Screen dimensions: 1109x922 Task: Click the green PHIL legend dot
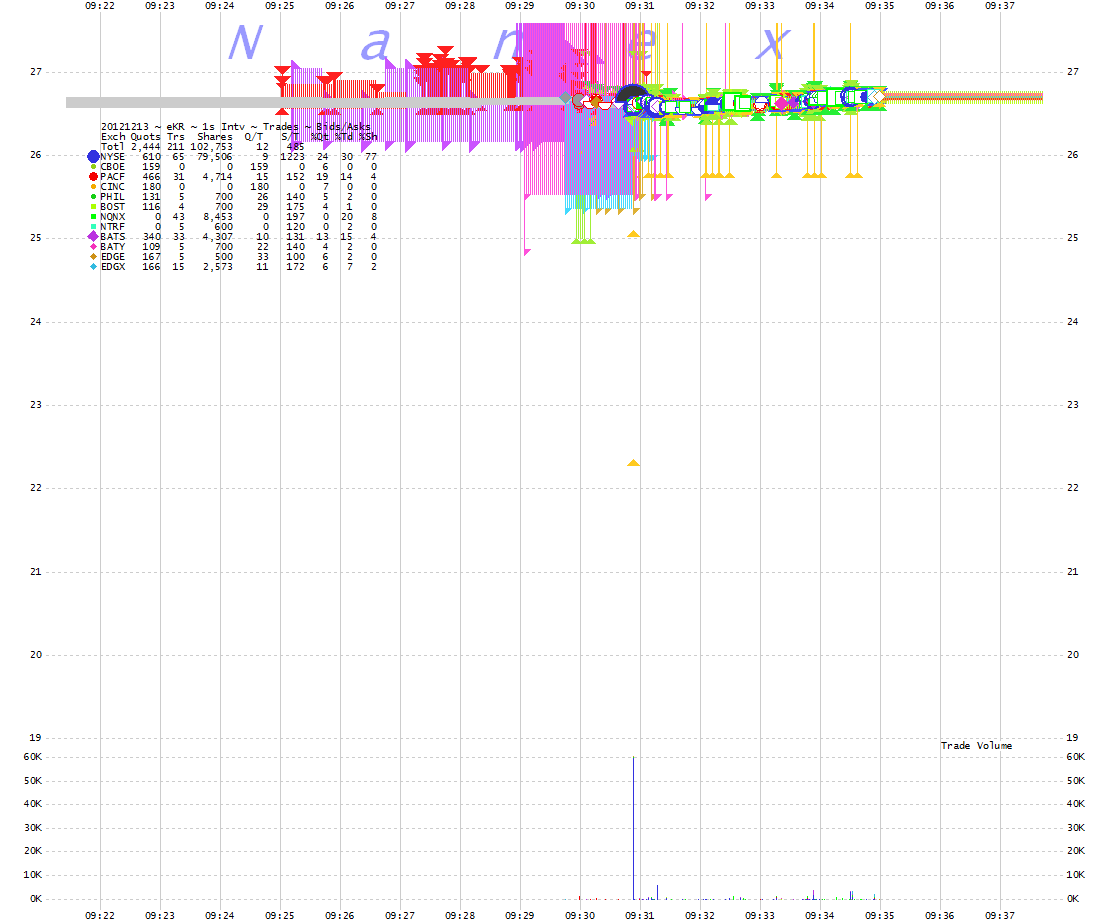point(93,197)
